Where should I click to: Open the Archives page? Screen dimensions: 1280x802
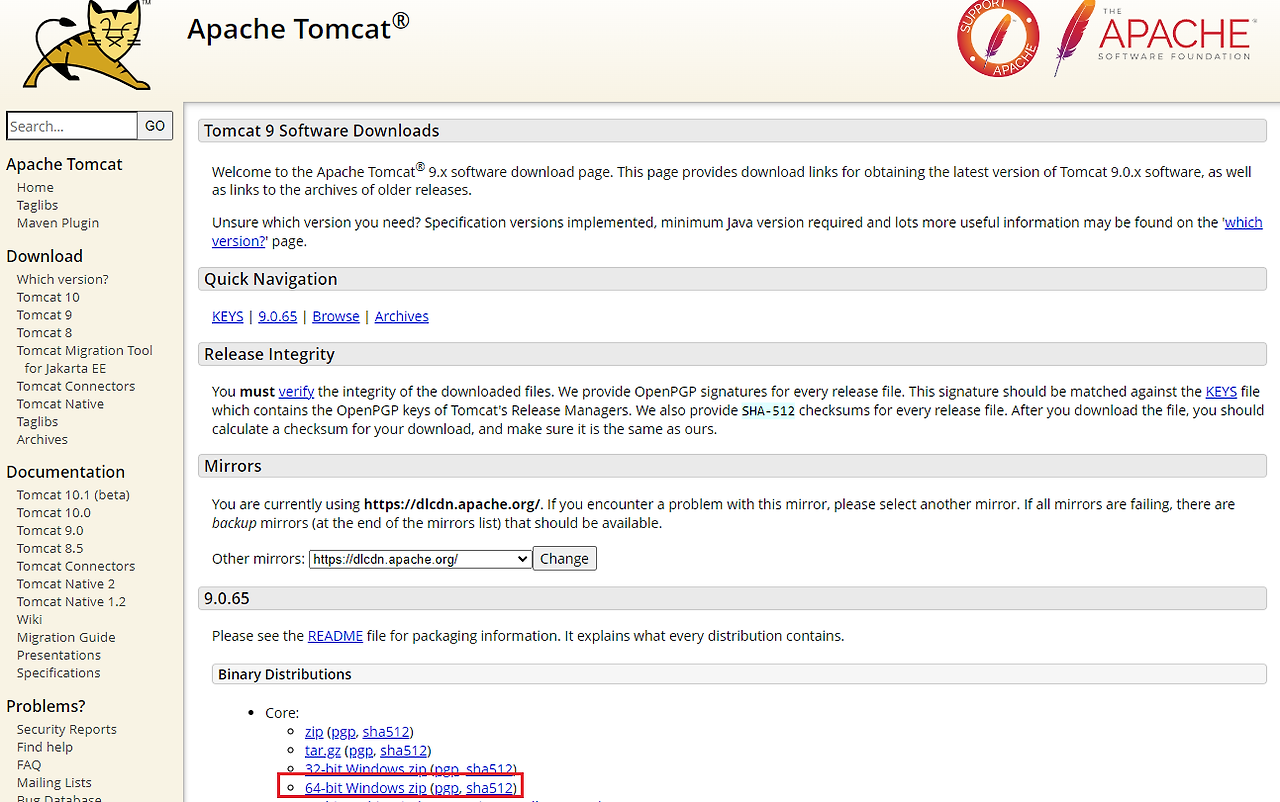[x=401, y=315]
